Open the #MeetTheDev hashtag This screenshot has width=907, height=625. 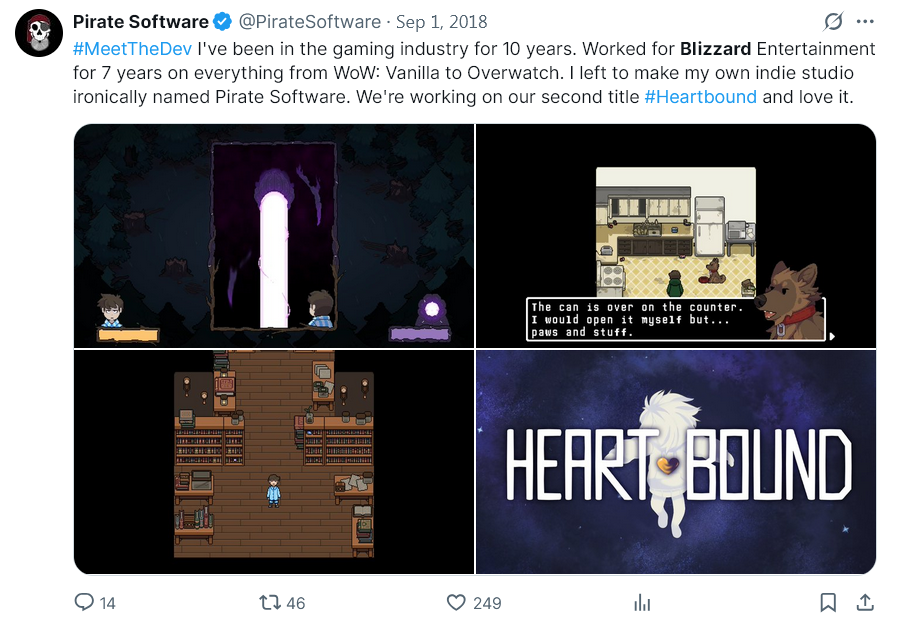pos(132,49)
